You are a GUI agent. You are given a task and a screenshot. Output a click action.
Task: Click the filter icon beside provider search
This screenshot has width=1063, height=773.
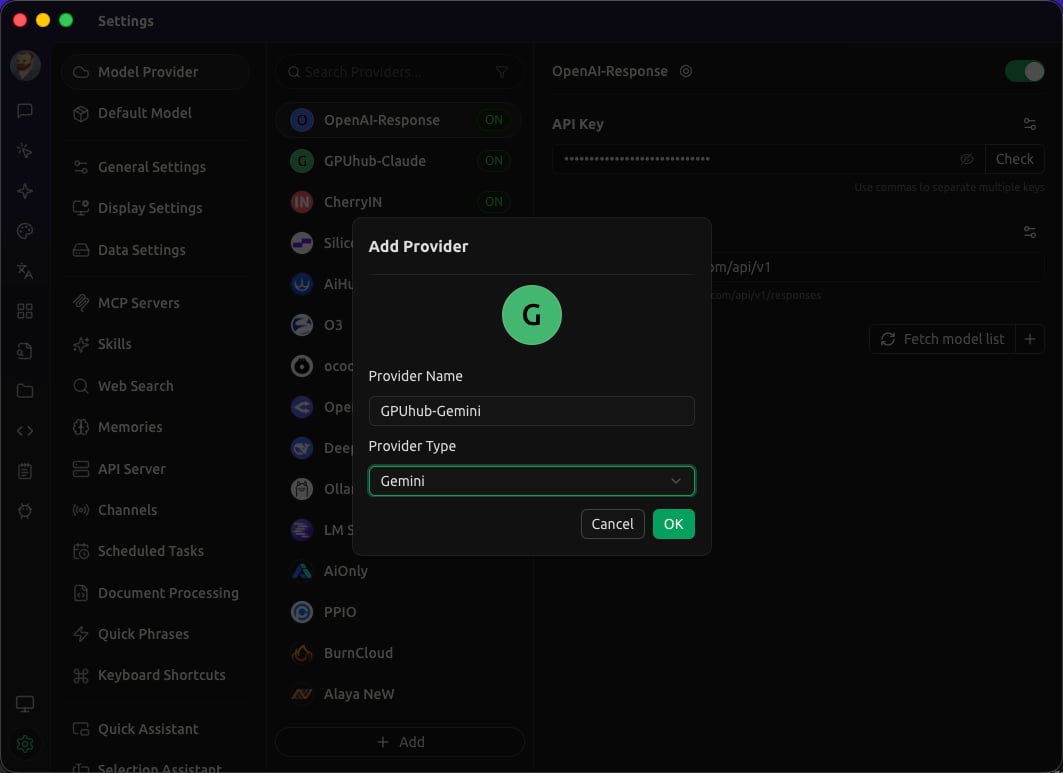502,72
